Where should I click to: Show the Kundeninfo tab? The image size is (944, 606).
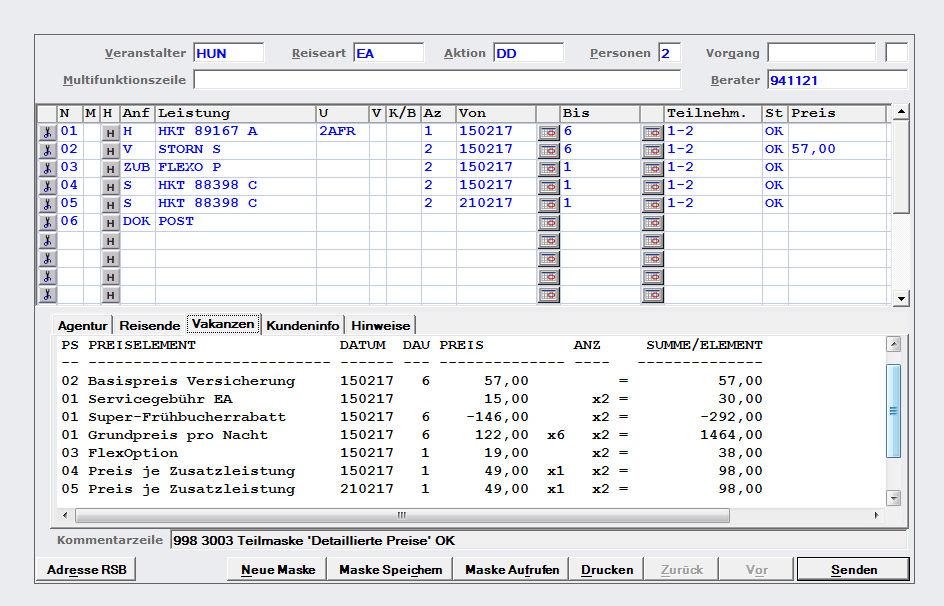[x=303, y=326]
